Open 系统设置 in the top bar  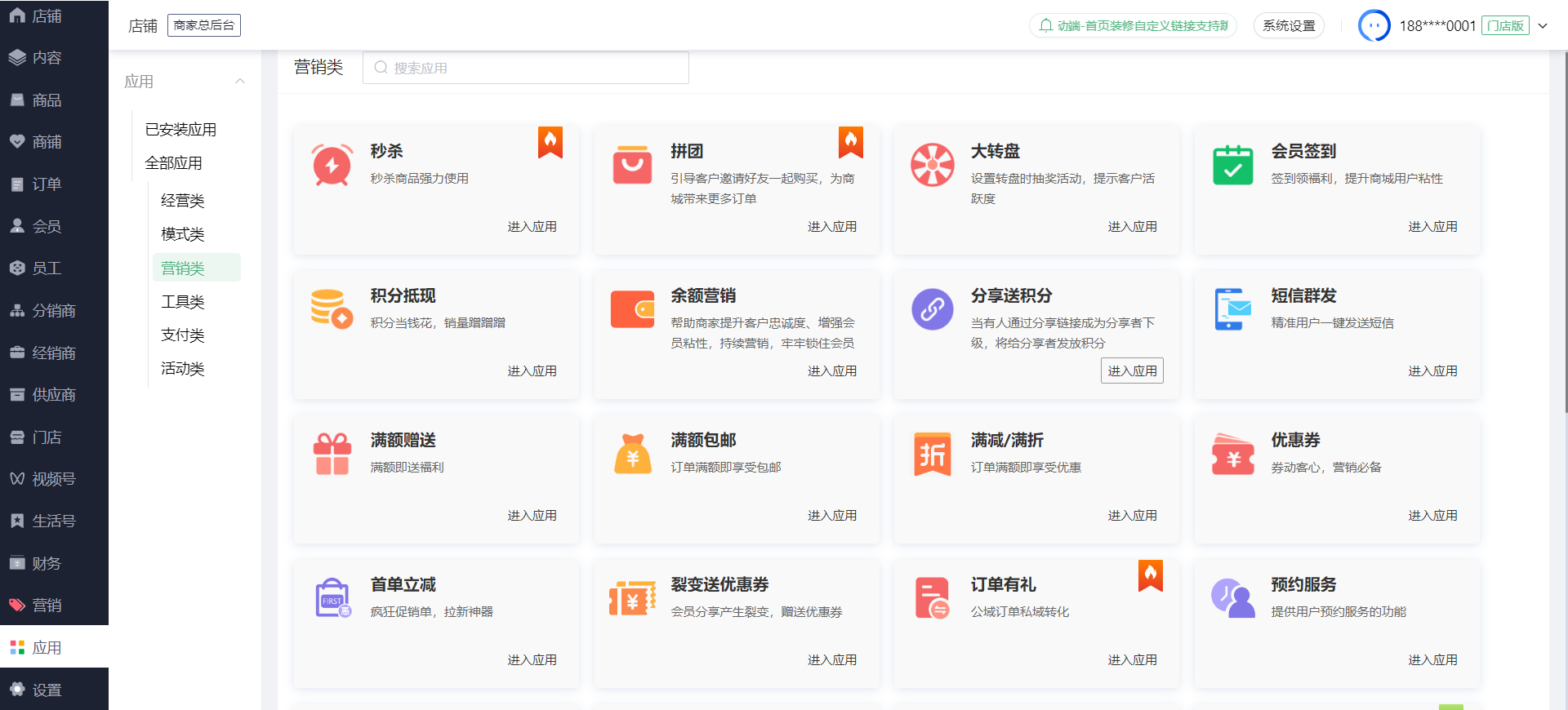click(1288, 25)
